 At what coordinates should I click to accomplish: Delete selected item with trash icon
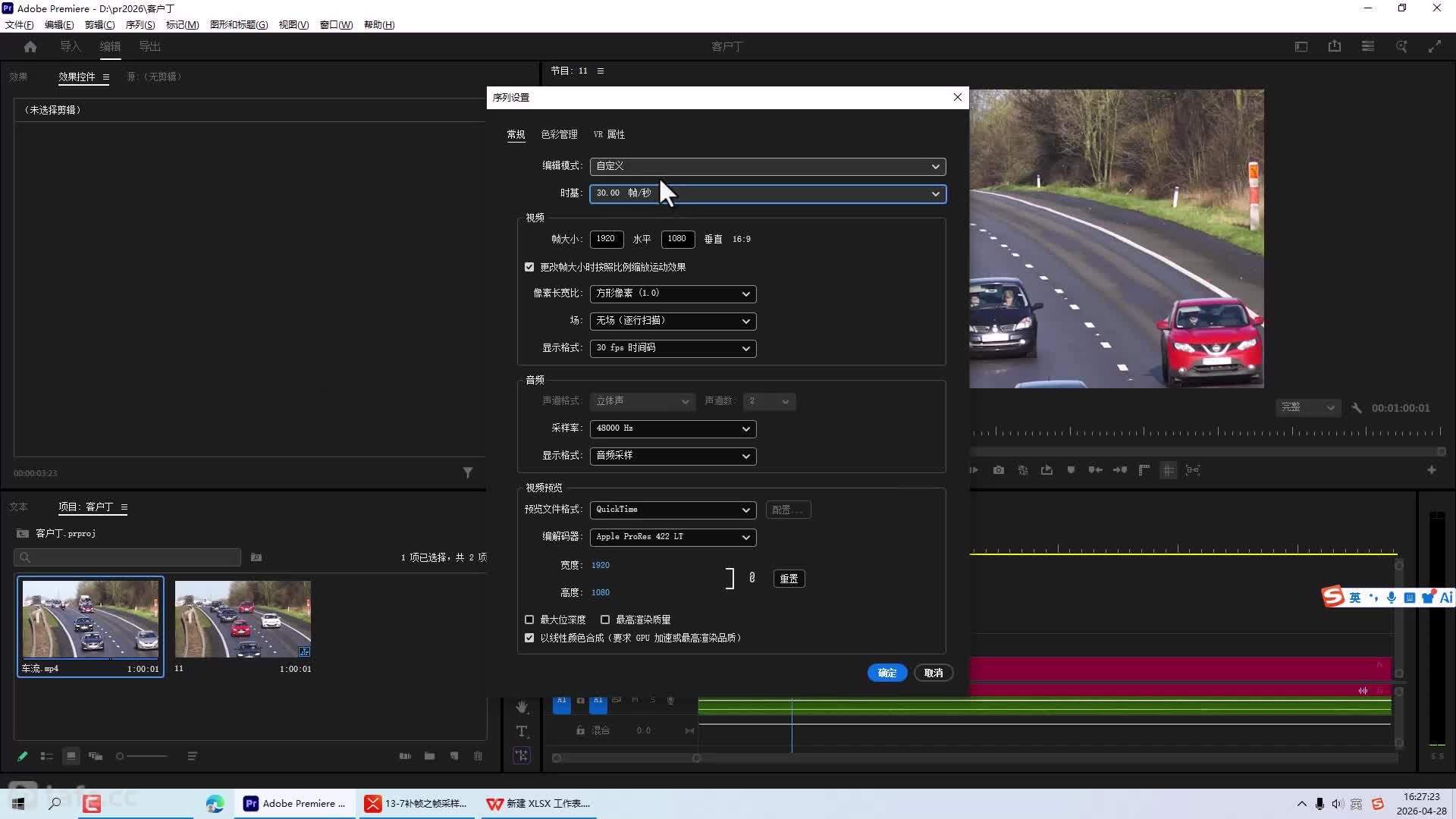pyautogui.click(x=479, y=756)
